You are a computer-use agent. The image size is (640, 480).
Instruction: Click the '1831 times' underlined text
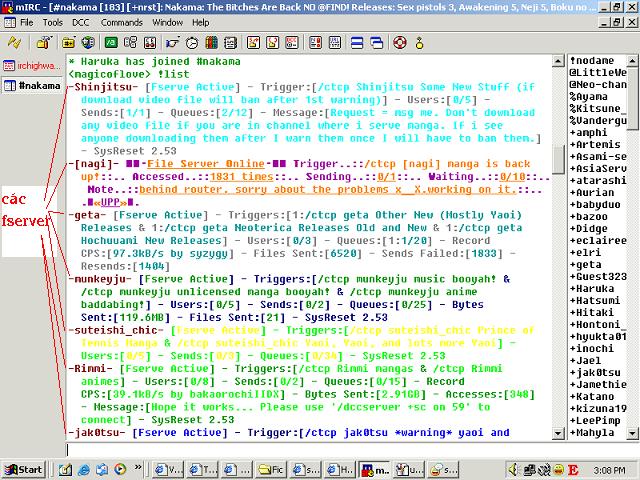[241, 177]
